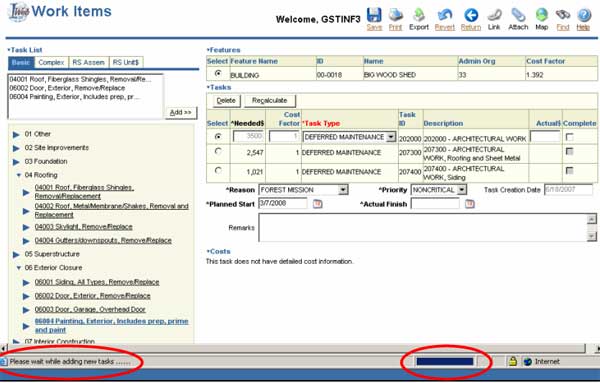Click the Cost Factor input field
This screenshot has width=600, height=383.
284,137
